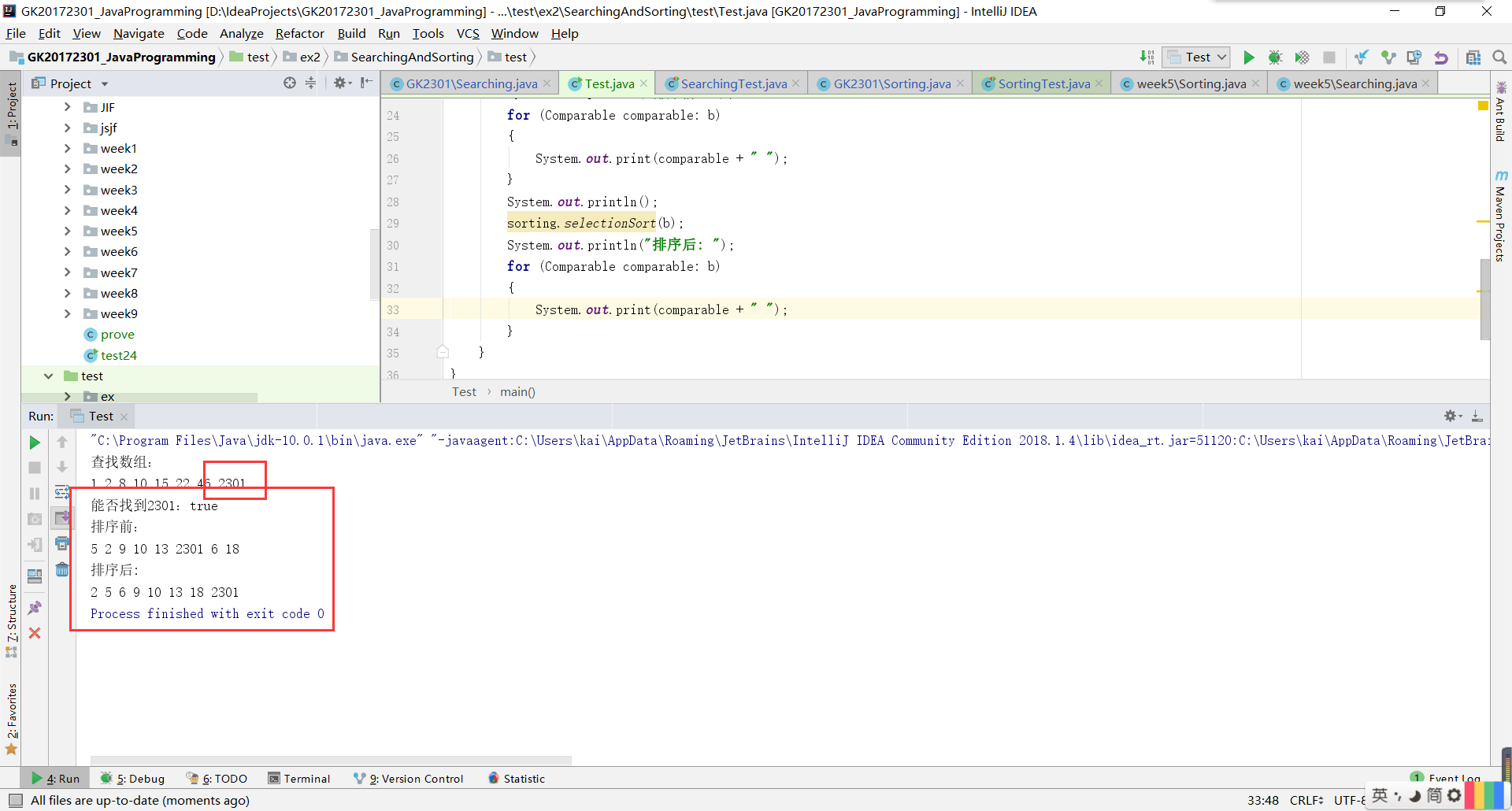Close the SearchingTest.java tab
Viewport: 1512px width, 811px height.
pyautogui.click(x=796, y=83)
